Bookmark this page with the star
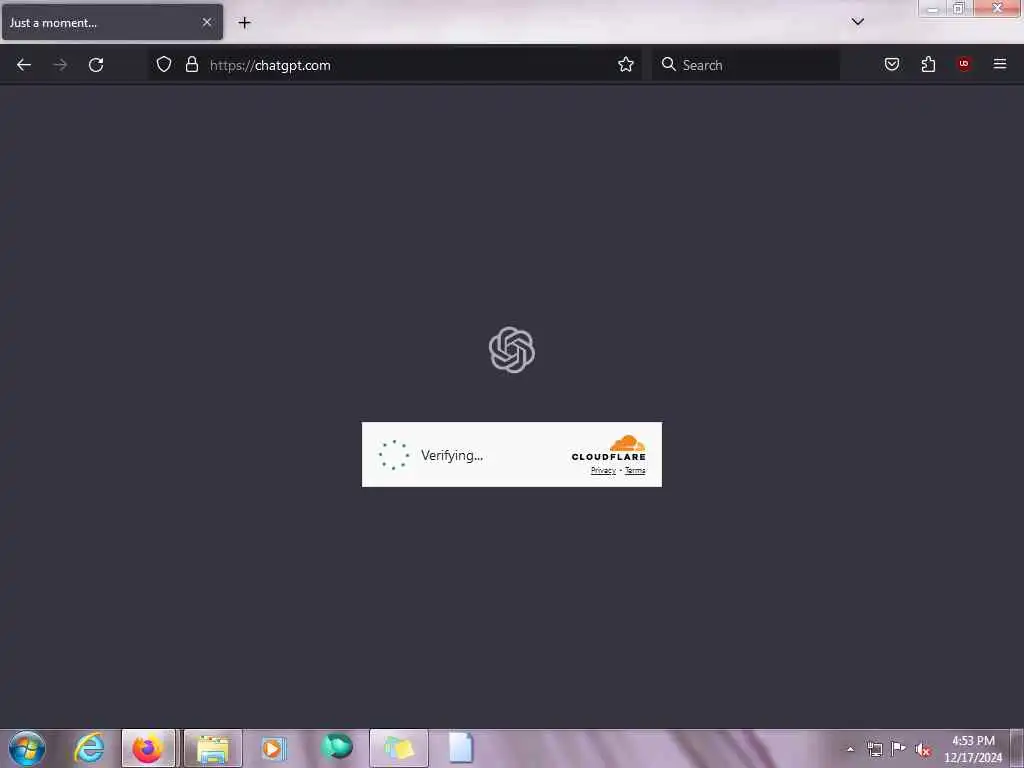Image resolution: width=1024 pixels, height=768 pixels. (x=626, y=64)
